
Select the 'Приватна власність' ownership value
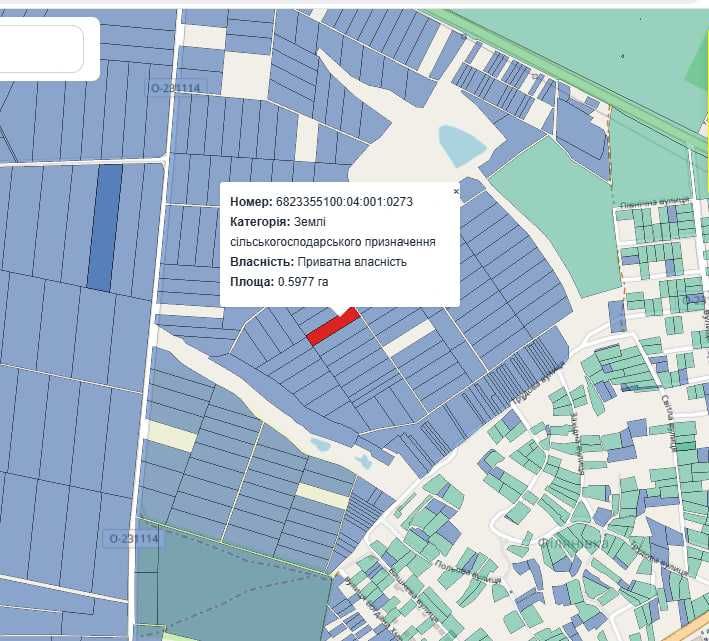352,262
